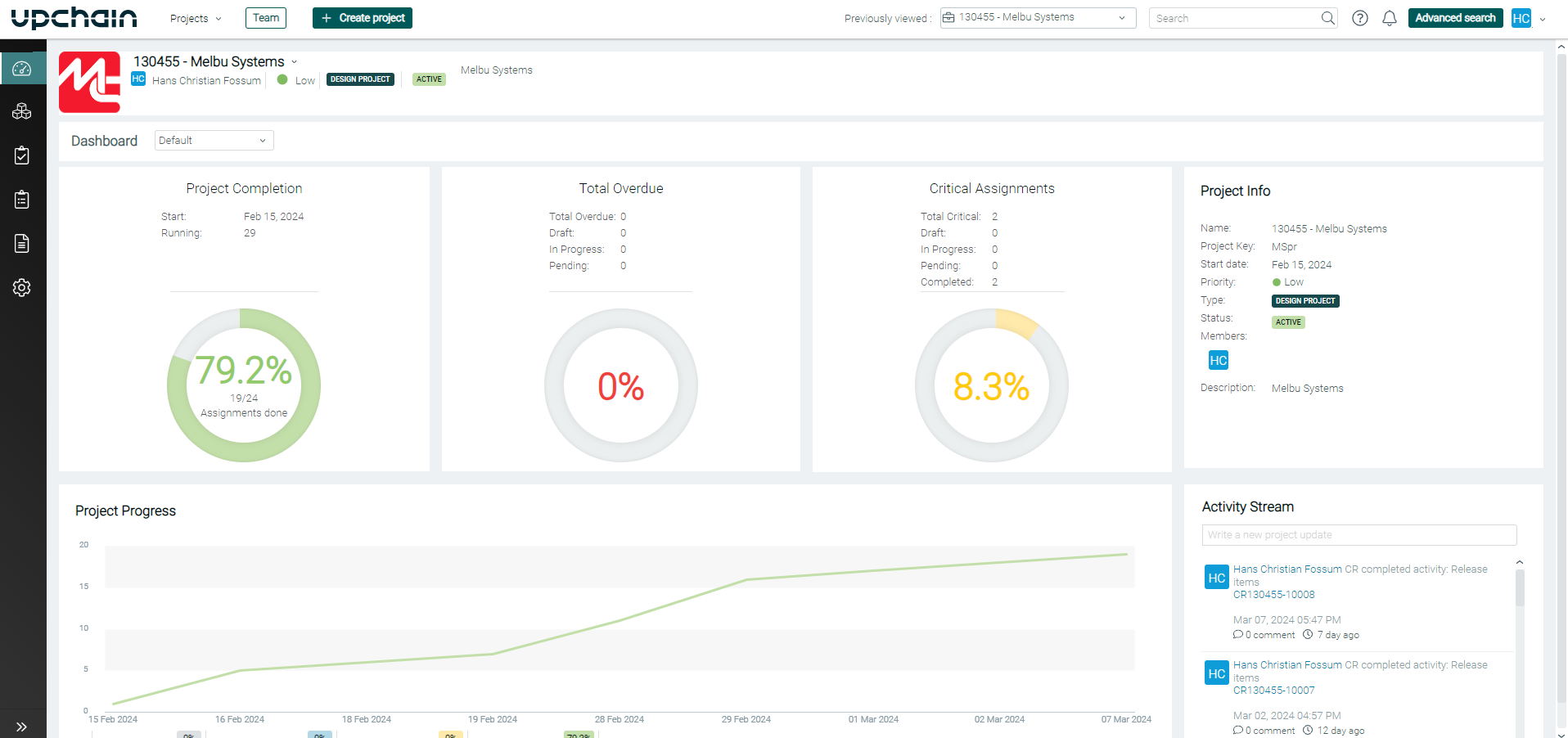The height and width of the screenshot is (738, 1568).
Task: Click Advanced search button
Action: click(1455, 18)
